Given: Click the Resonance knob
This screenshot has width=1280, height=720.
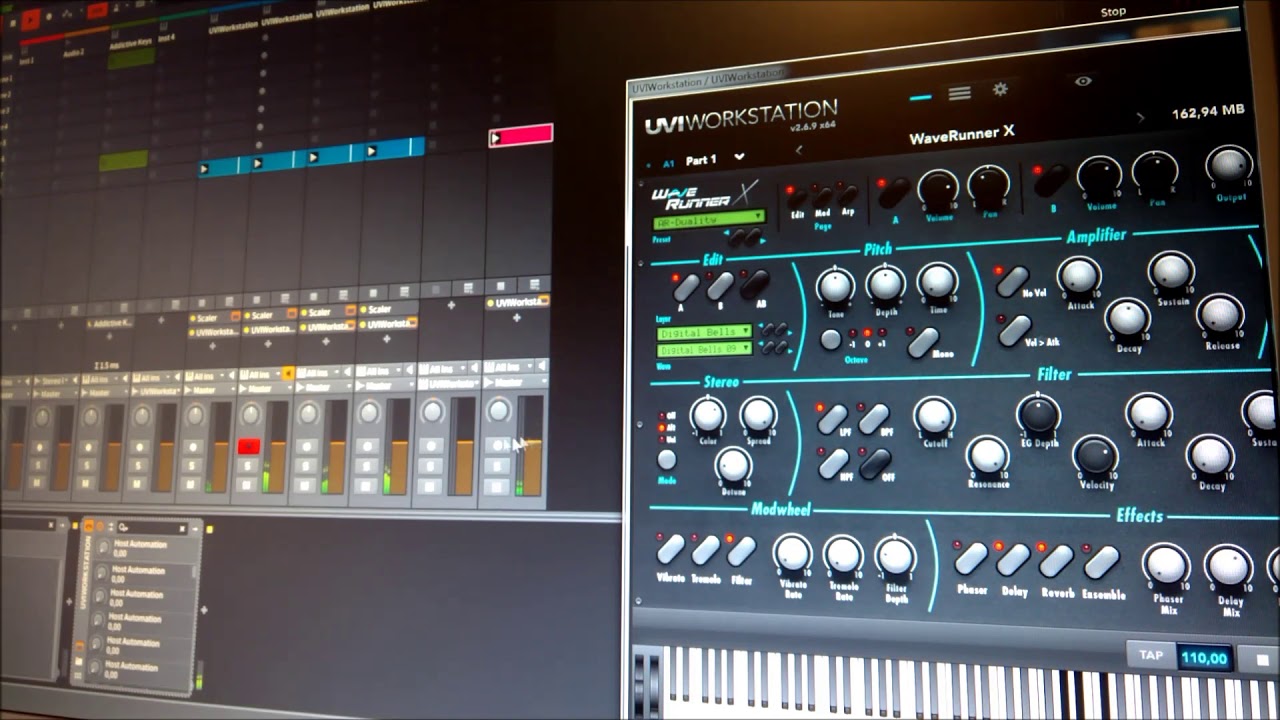Looking at the screenshot, I should pos(988,455).
